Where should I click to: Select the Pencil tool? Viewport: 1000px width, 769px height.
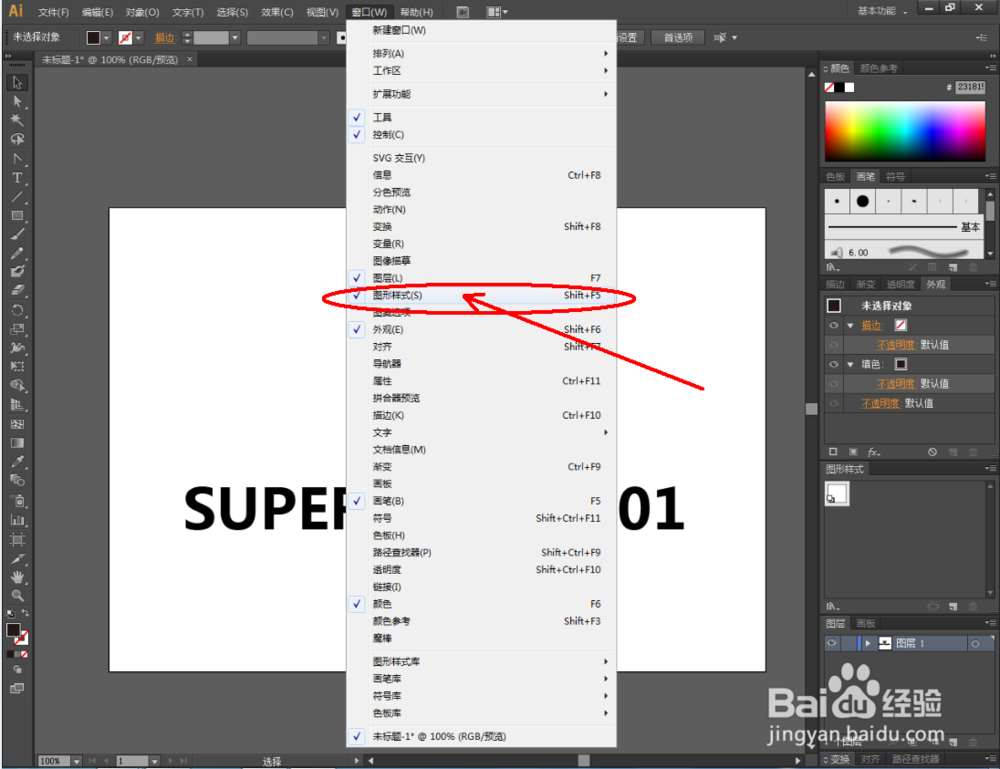point(17,253)
